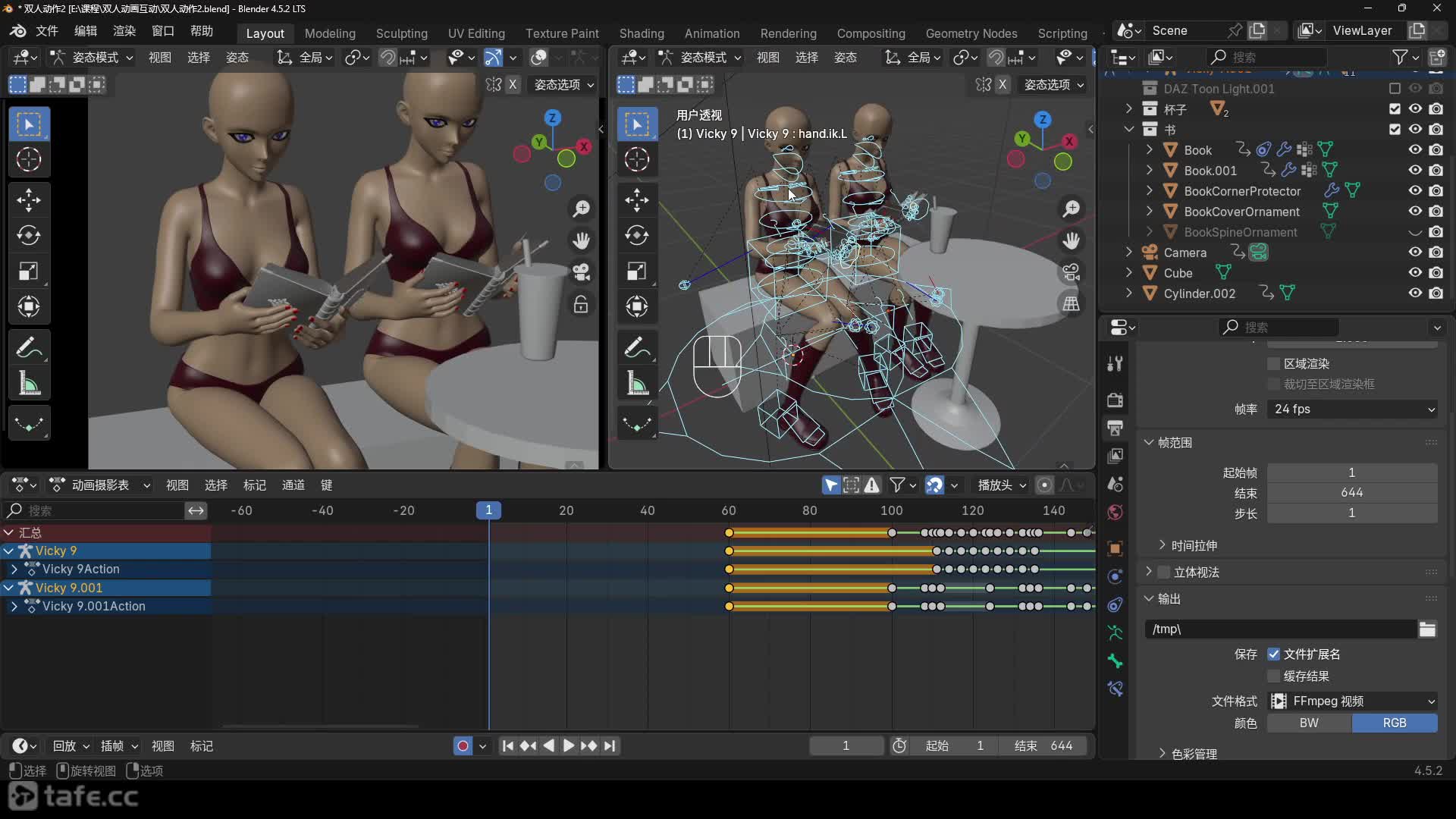This screenshot has width=1456, height=819.
Task: Click the auto-keying record button
Action: coord(463,746)
